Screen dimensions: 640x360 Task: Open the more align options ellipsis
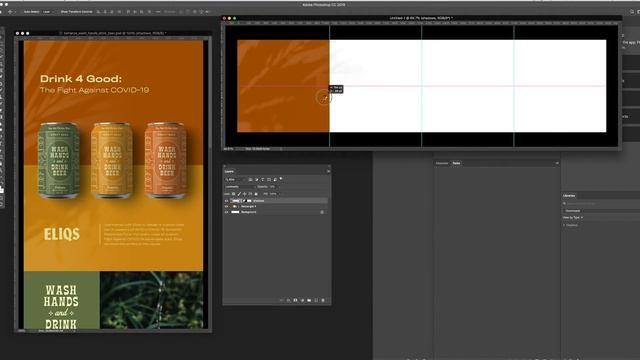[158, 12]
